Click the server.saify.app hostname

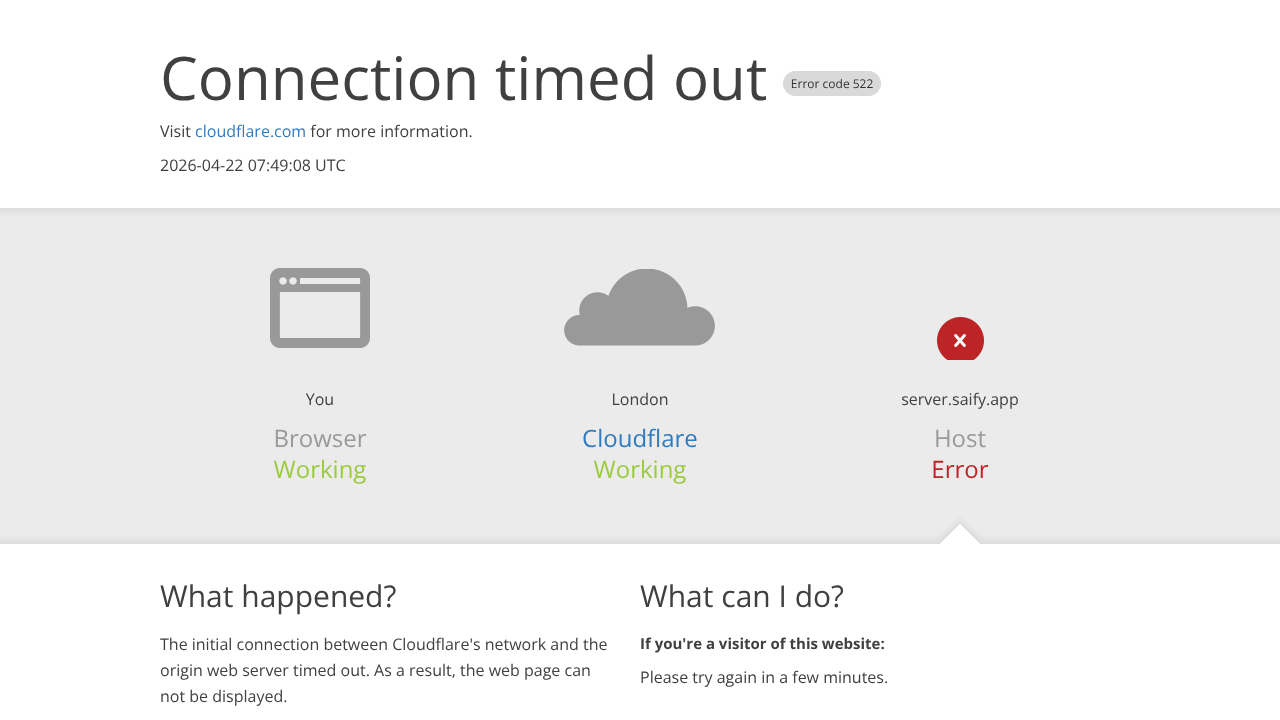click(x=960, y=399)
